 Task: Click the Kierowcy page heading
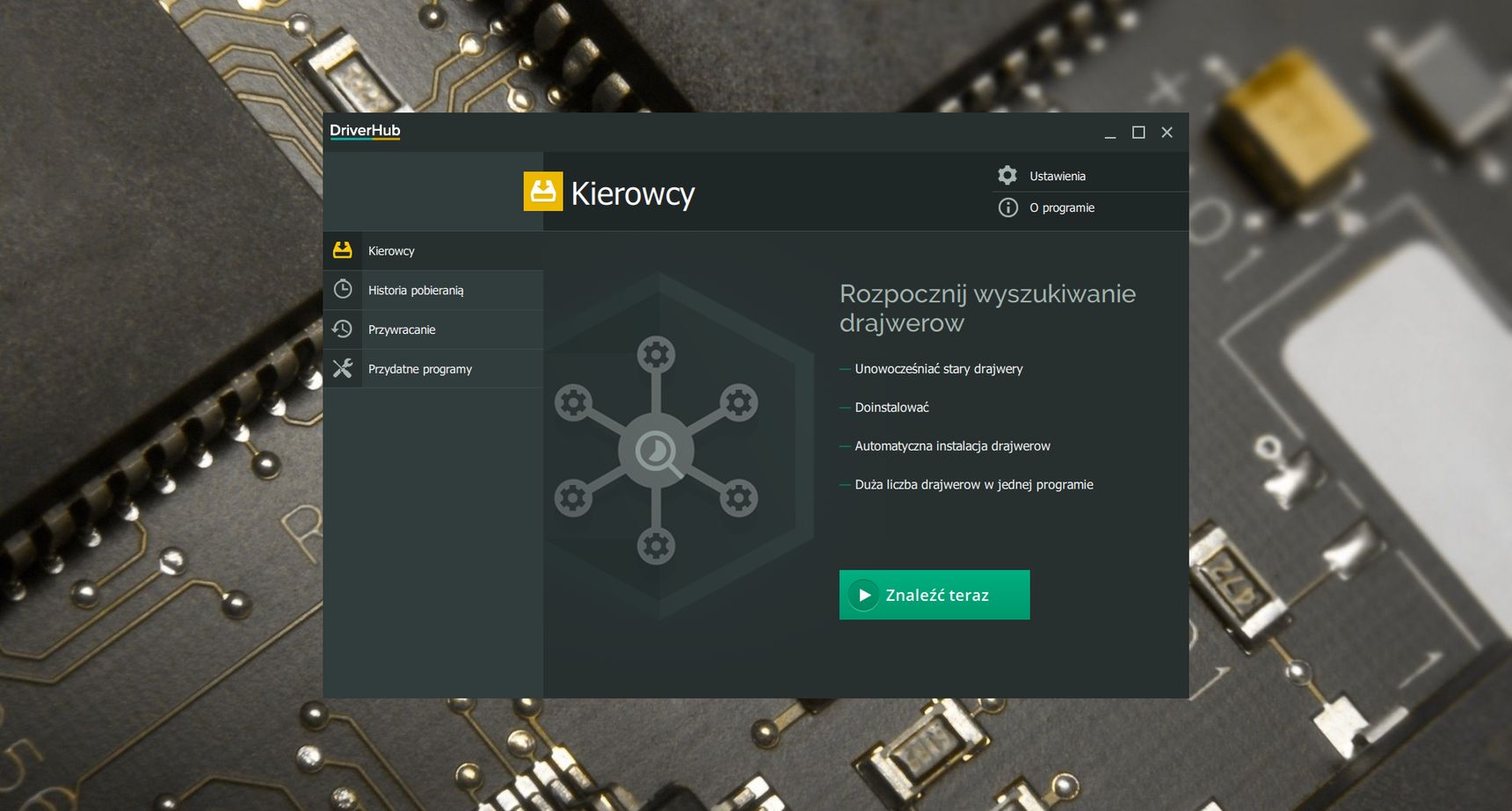[633, 193]
